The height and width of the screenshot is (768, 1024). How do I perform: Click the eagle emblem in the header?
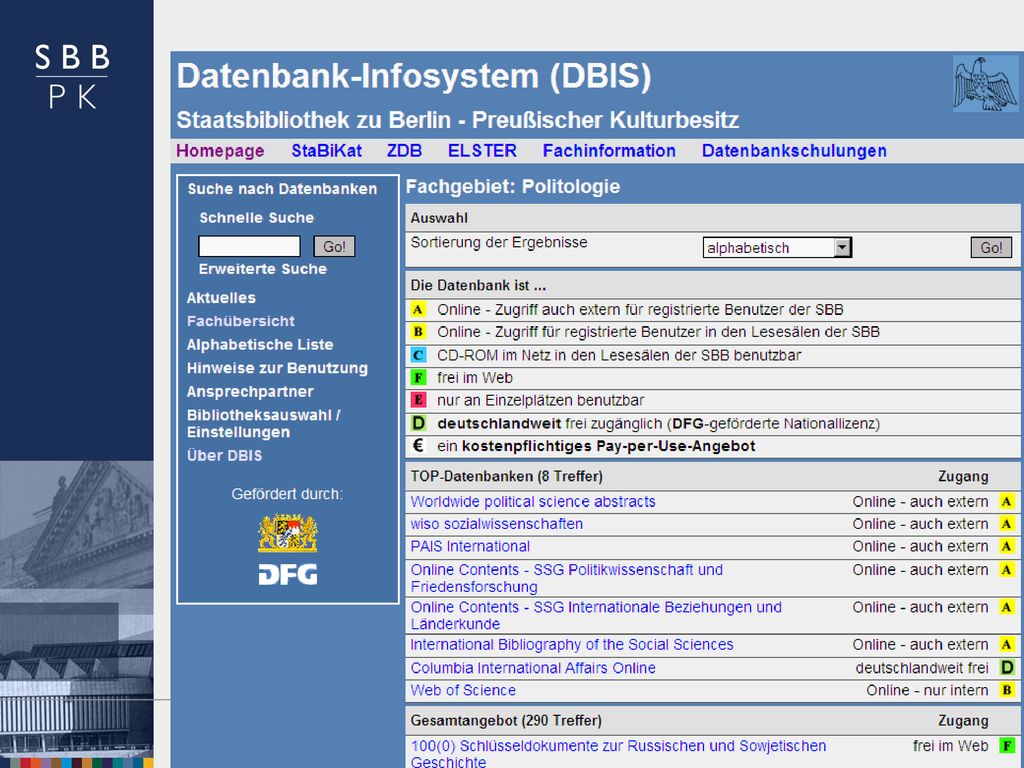click(x=985, y=84)
